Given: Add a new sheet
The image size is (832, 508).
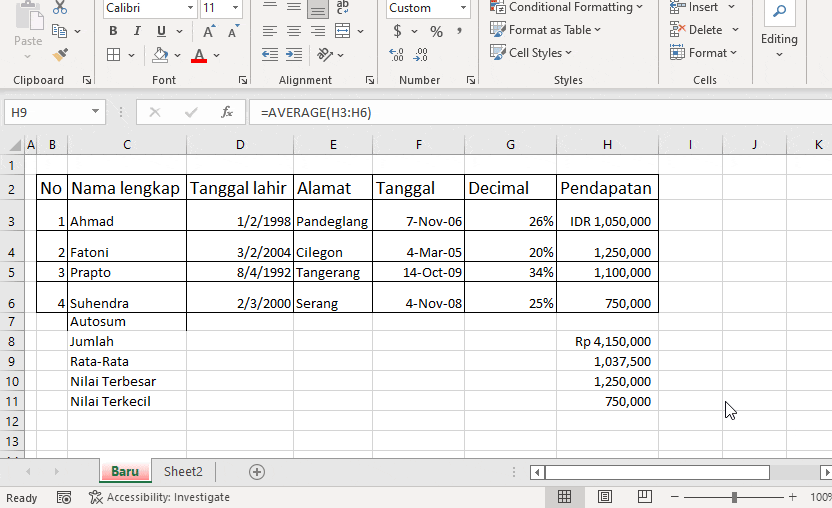Looking at the screenshot, I should tap(257, 472).
